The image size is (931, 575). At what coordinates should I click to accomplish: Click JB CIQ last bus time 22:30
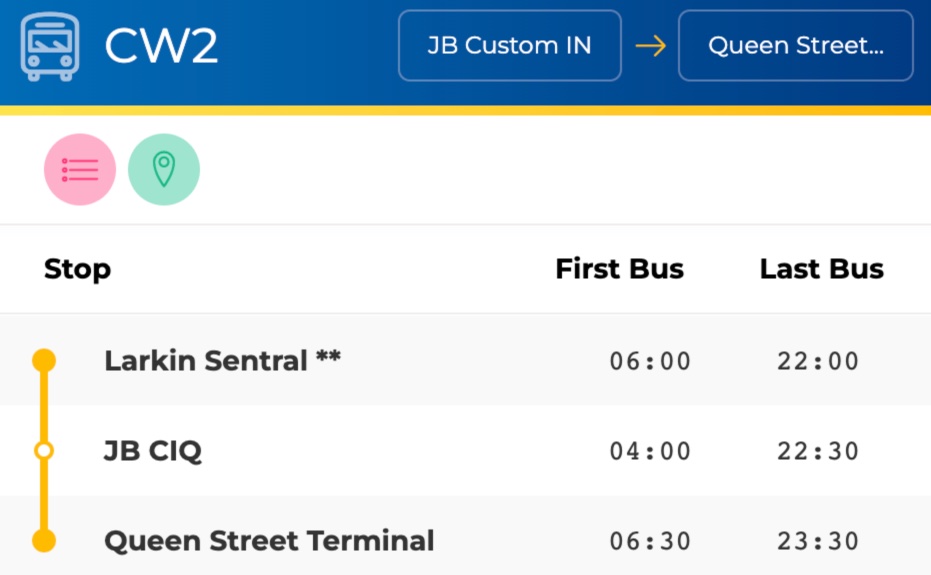(818, 451)
